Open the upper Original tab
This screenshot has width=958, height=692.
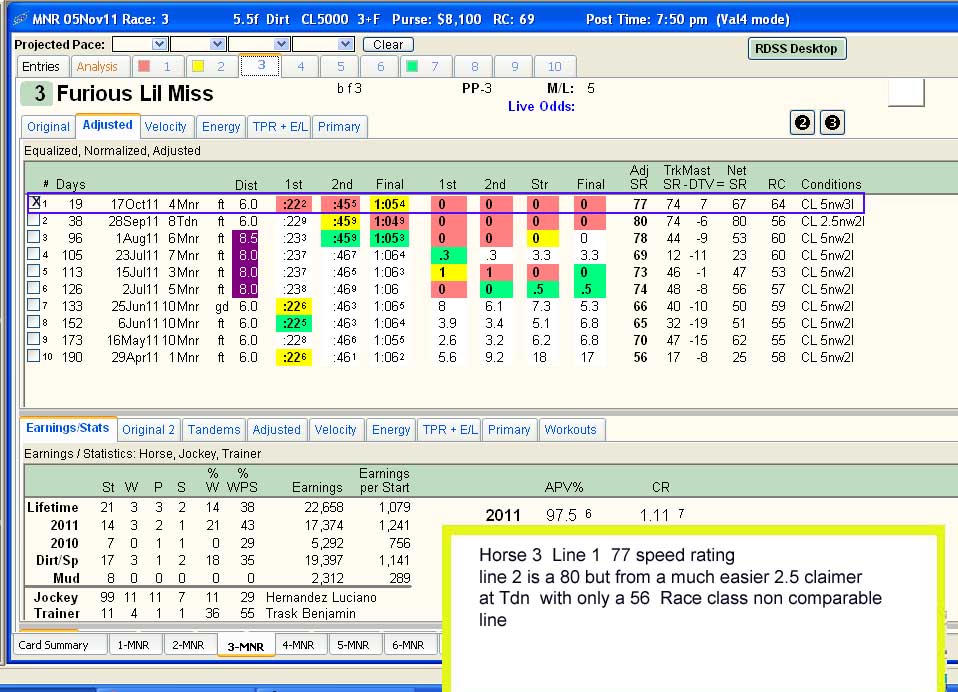click(48, 126)
